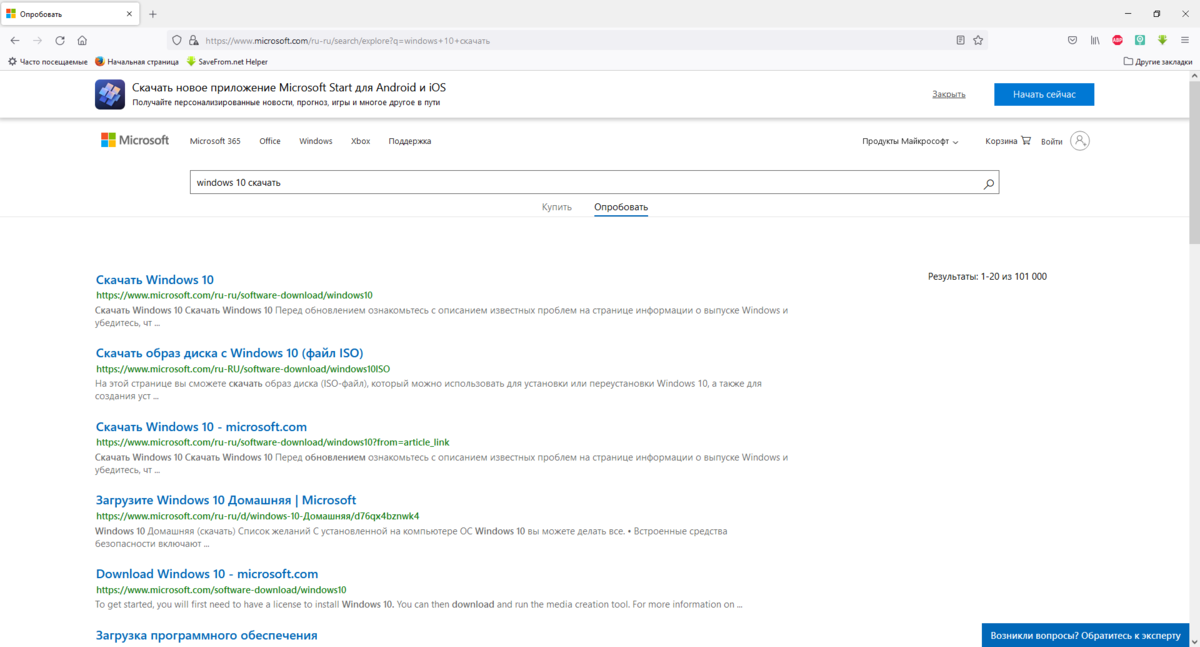Toggle reader view in address bar

tap(960, 41)
